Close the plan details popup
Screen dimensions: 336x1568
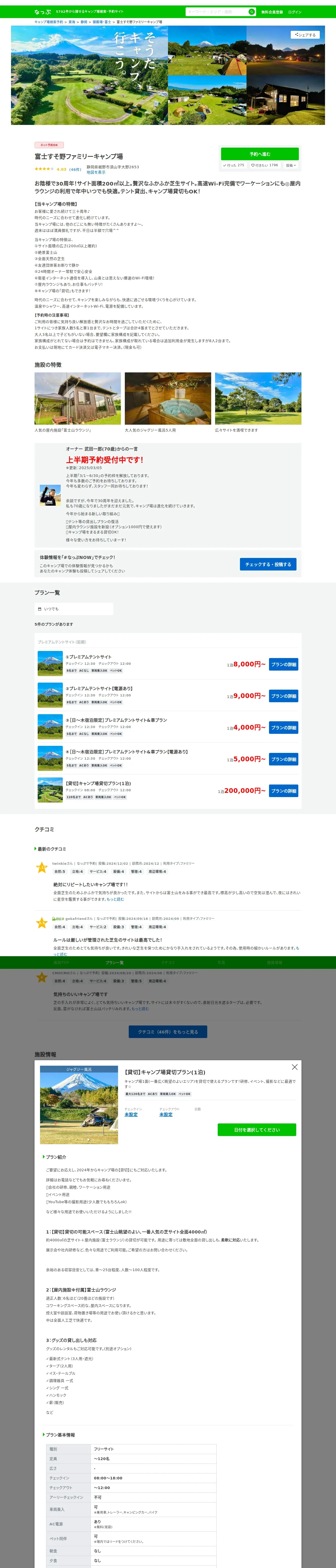[295, 1067]
